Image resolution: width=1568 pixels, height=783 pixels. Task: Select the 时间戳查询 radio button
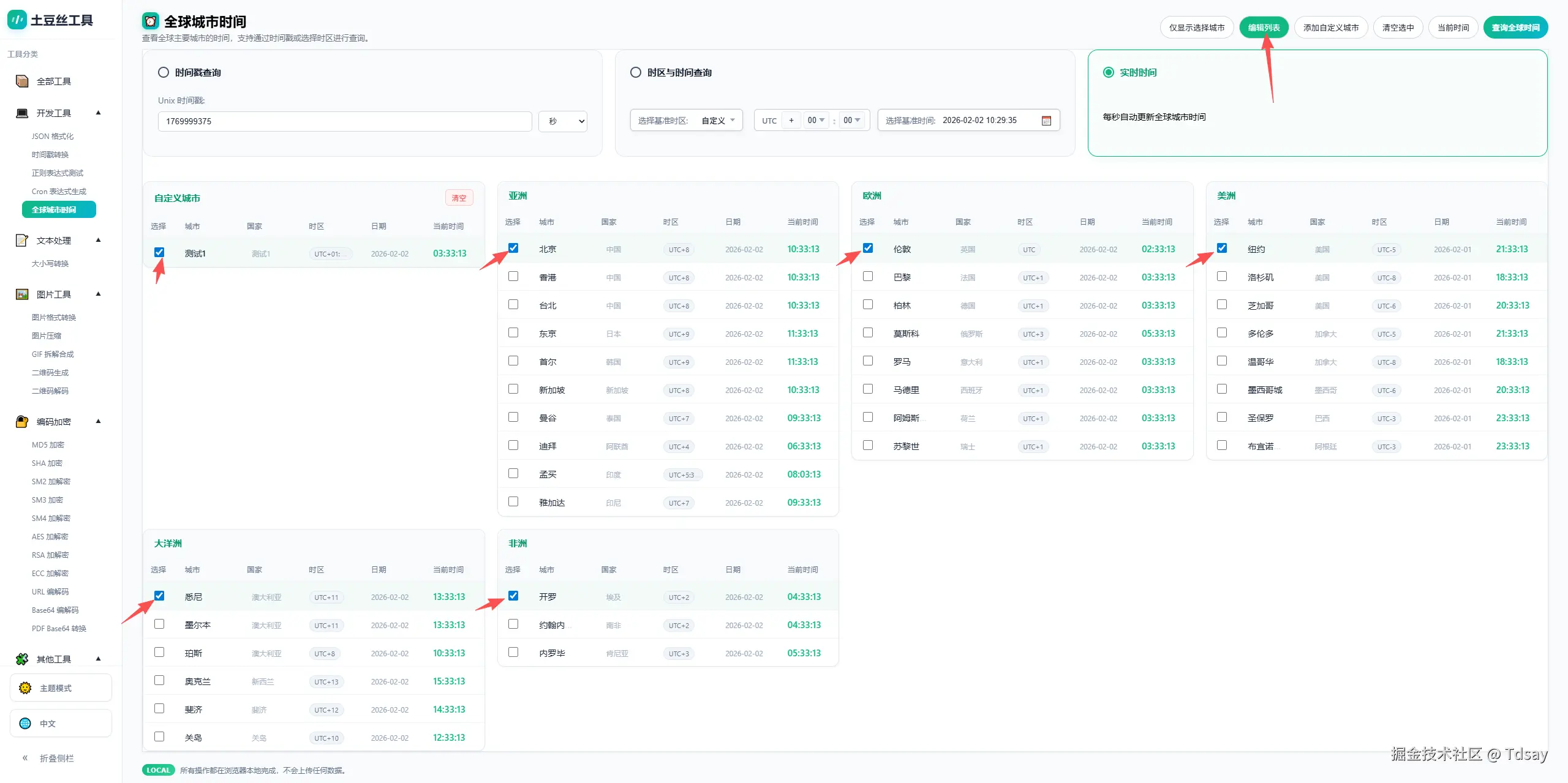pyautogui.click(x=164, y=72)
